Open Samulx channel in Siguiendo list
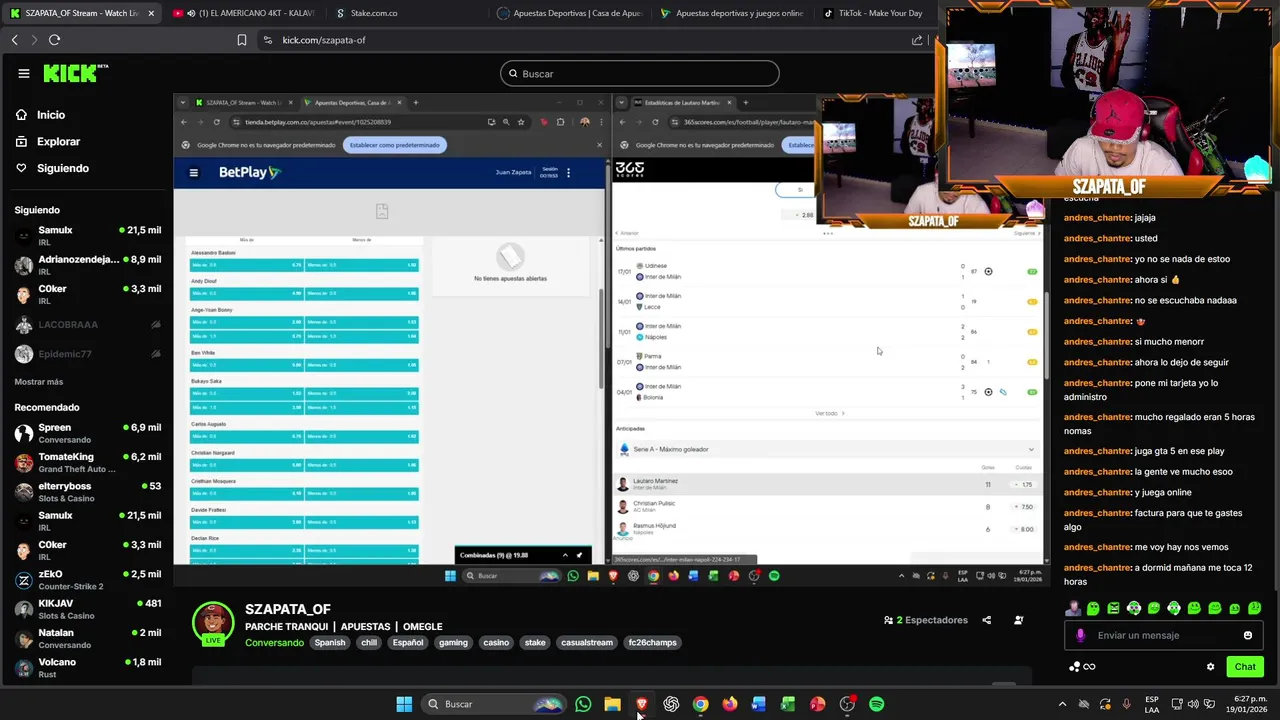This screenshot has height=720, width=1280. pyautogui.click(x=88, y=236)
